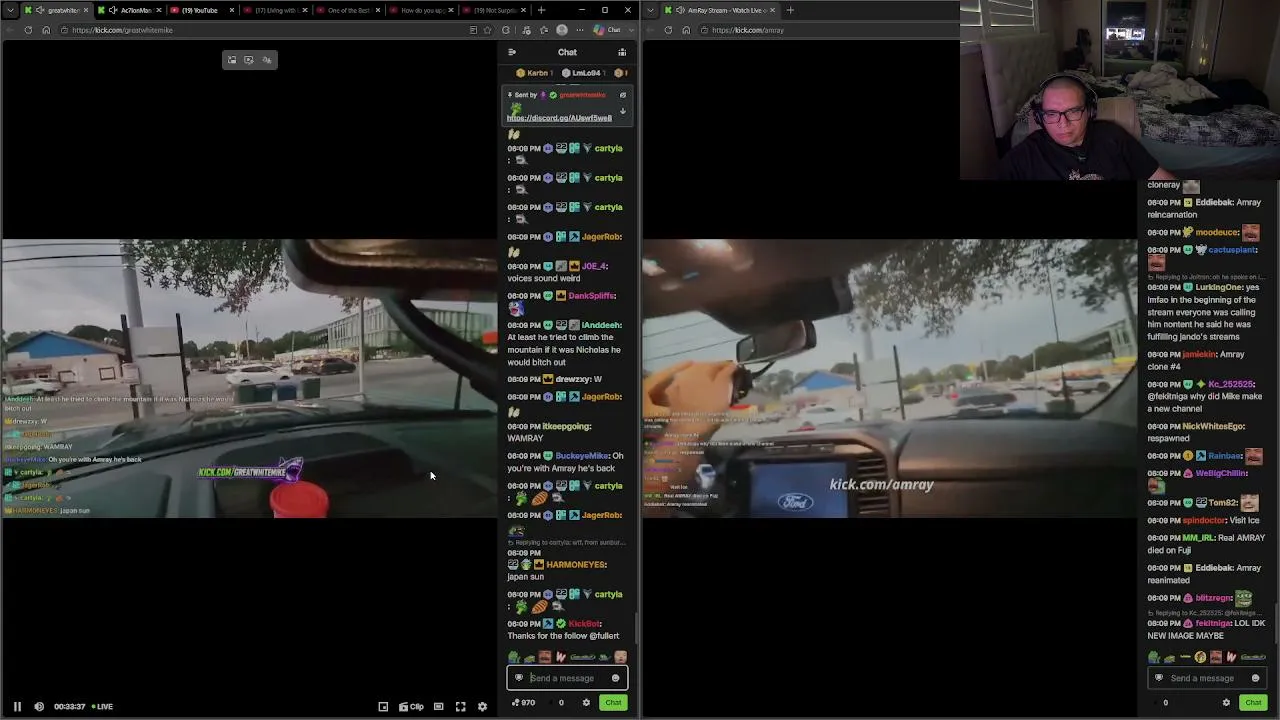Go home in left browser window
The height and width of the screenshot is (720, 1280).
coord(46,30)
